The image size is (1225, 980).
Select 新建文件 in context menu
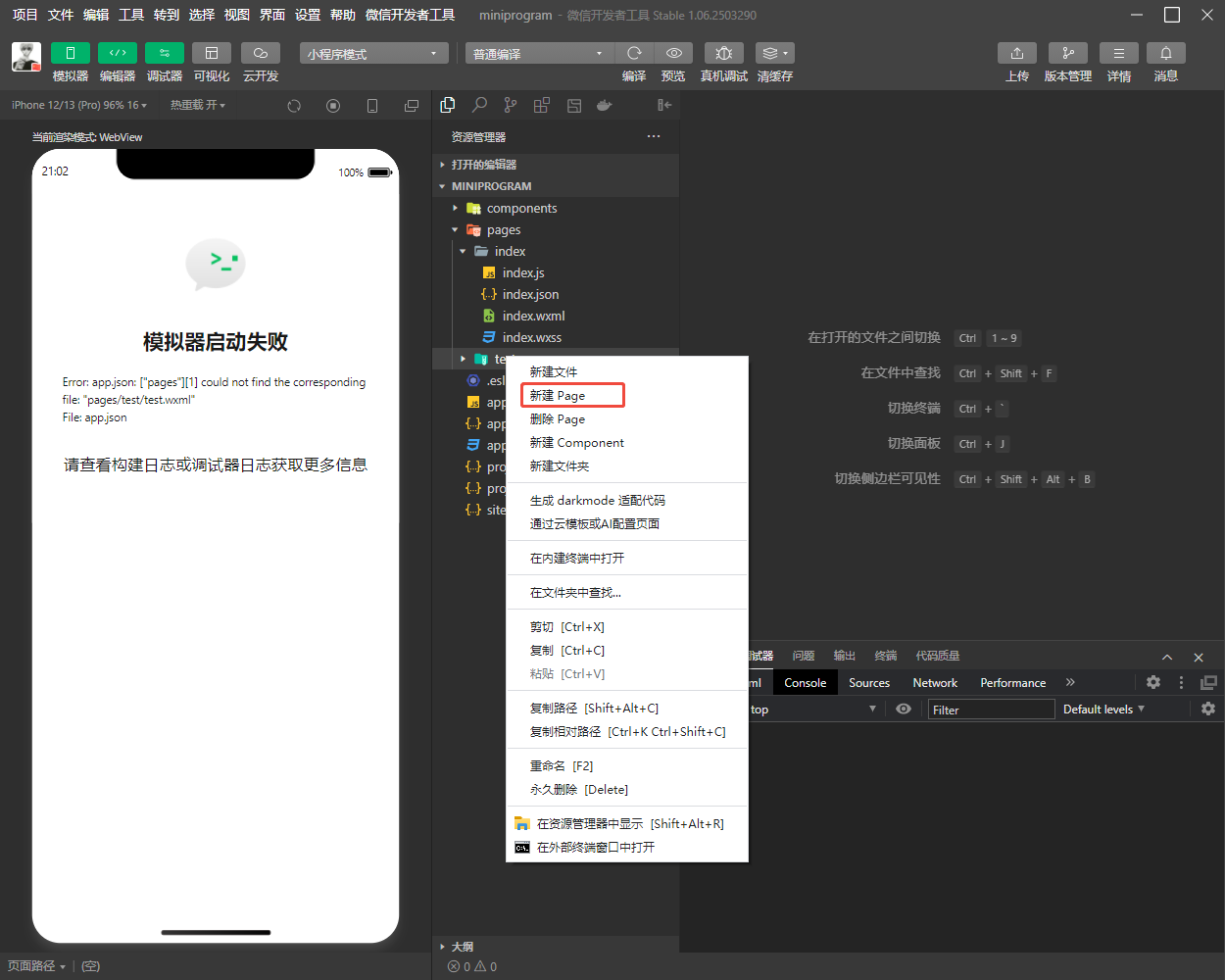627,371
